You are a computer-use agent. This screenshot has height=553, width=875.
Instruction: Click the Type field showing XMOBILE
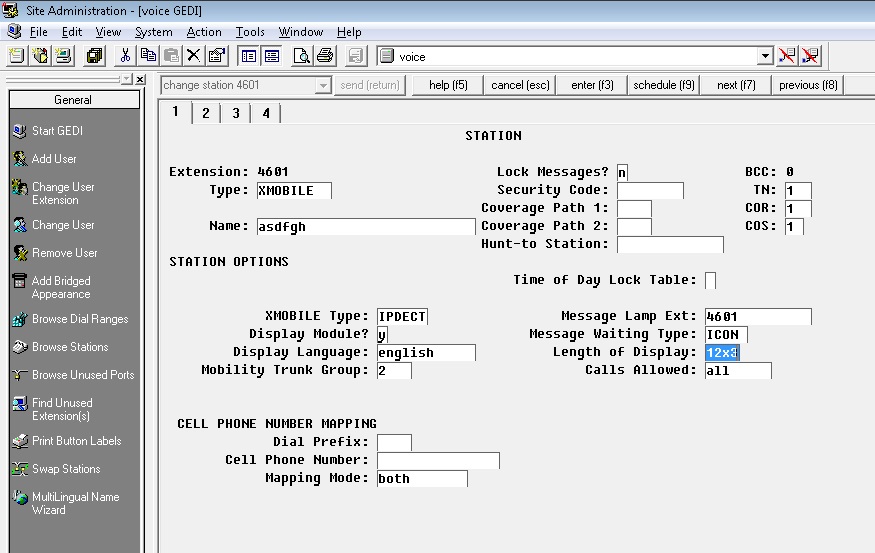click(294, 190)
